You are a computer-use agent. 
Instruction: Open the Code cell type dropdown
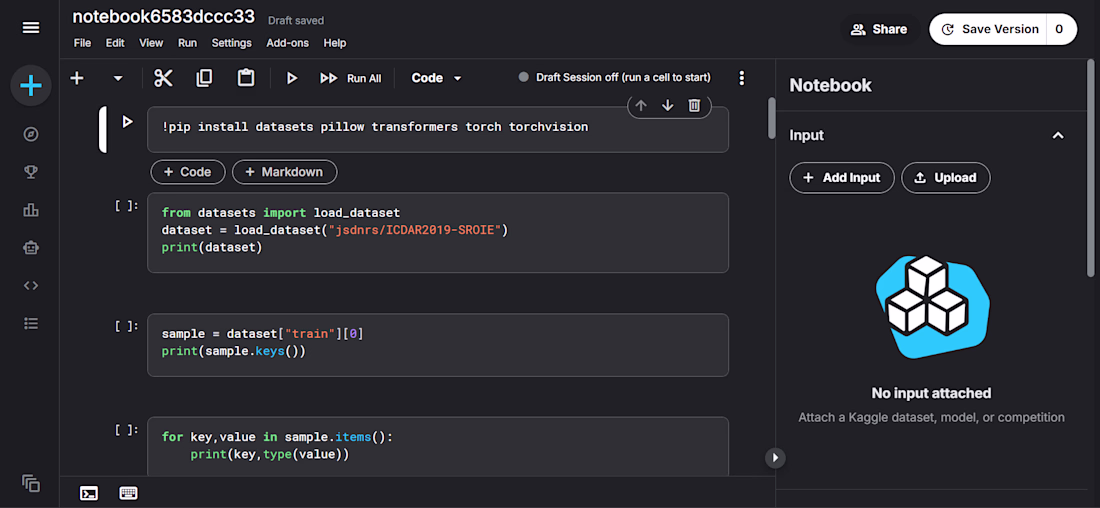pyautogui.click(x=436, y=78)
